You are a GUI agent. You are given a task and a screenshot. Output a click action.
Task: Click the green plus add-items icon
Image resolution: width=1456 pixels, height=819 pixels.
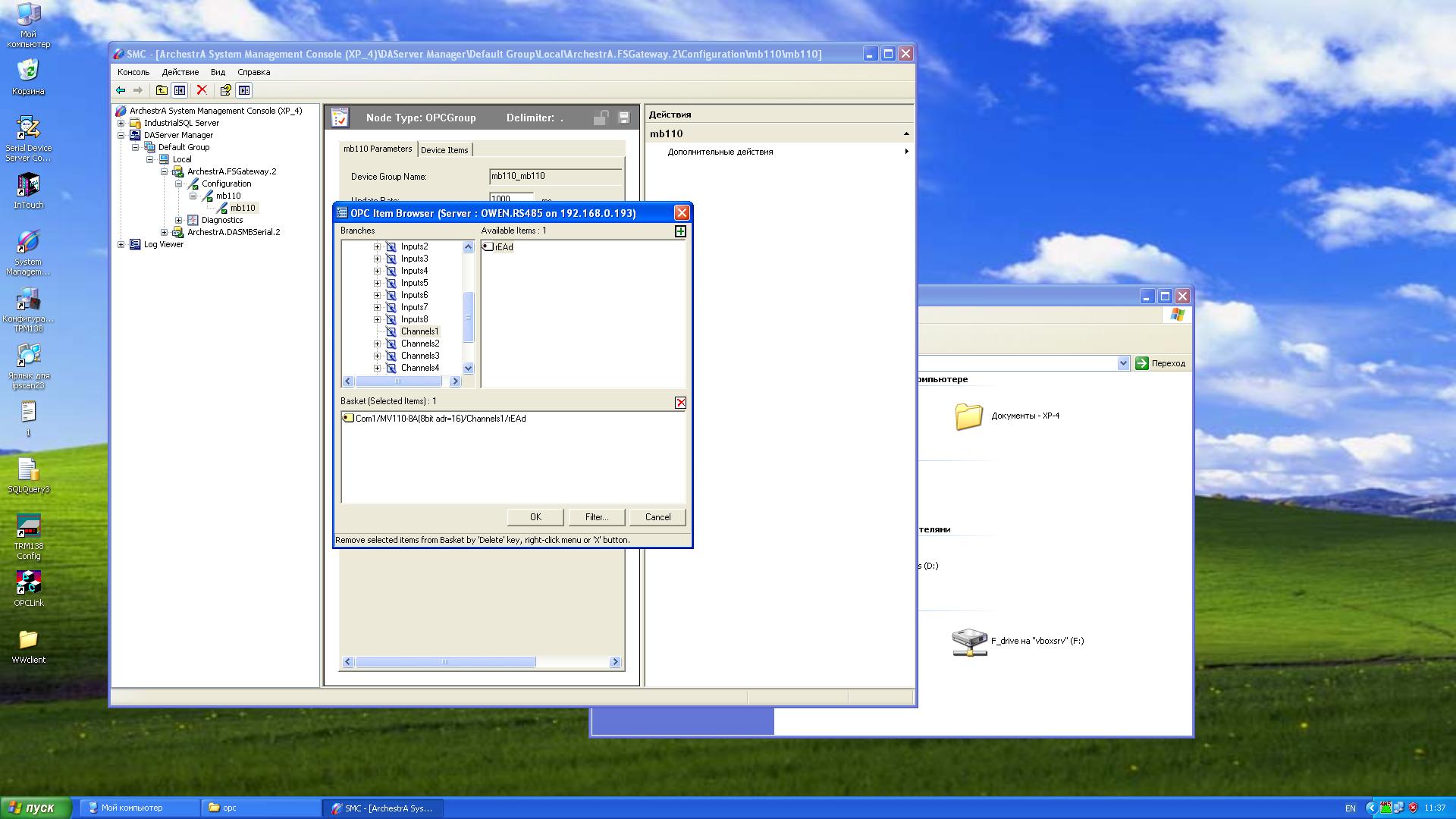coord(680,231)
